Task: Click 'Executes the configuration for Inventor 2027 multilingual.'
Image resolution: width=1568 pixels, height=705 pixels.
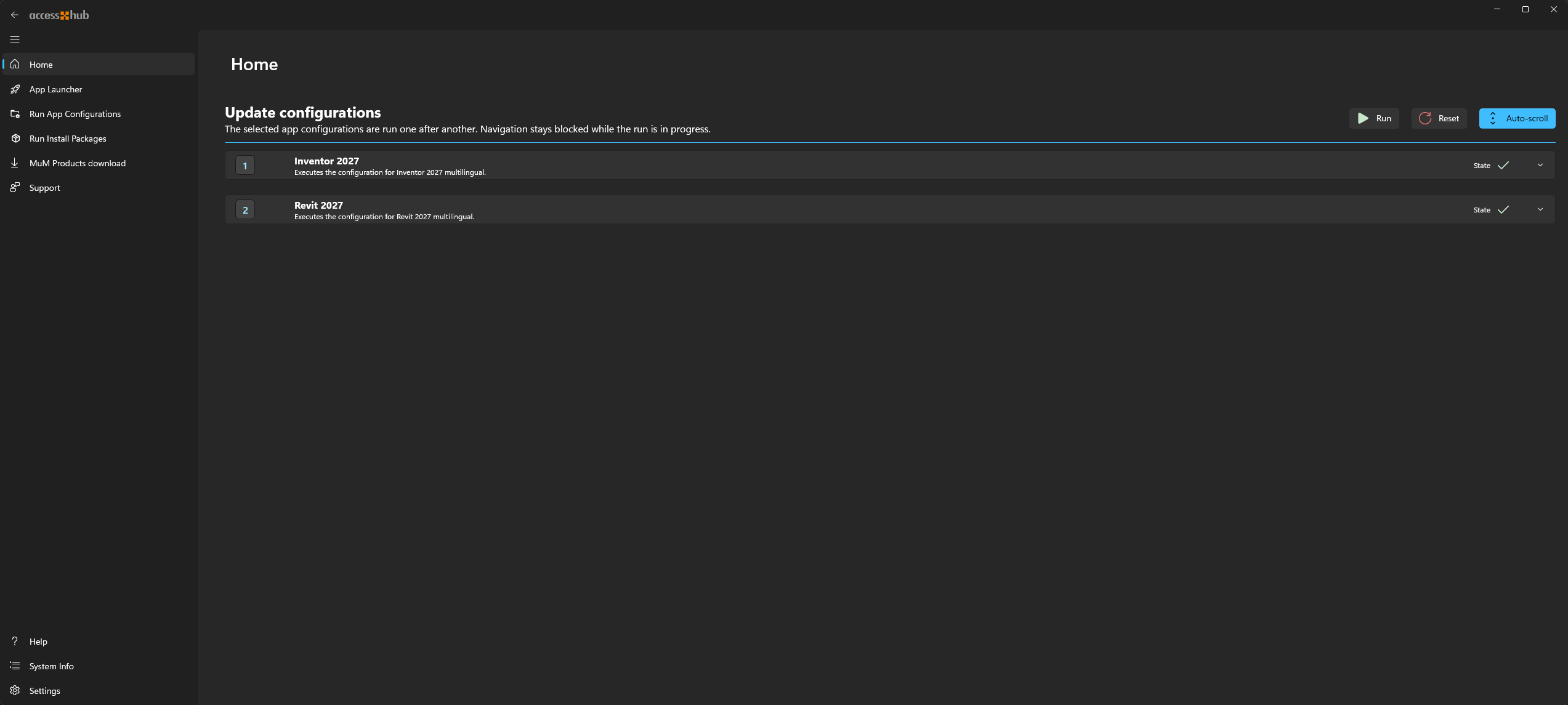Action: tap(390, 172)
